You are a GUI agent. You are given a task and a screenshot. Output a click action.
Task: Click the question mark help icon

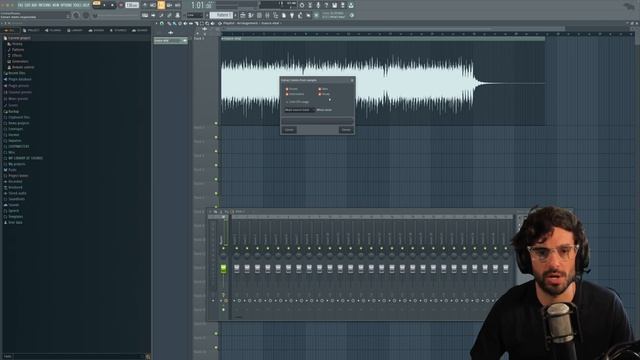coord(326,5)
